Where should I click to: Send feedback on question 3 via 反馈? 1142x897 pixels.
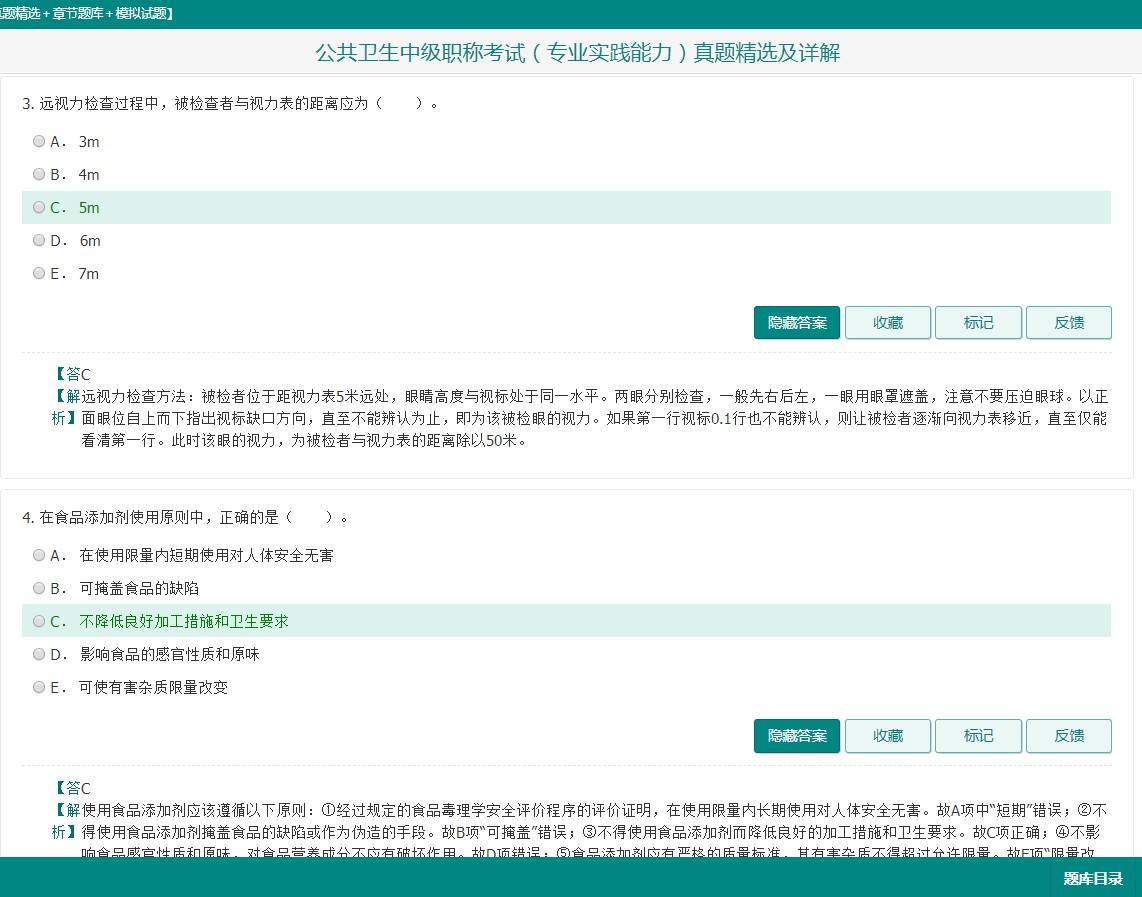[1068, 323]
